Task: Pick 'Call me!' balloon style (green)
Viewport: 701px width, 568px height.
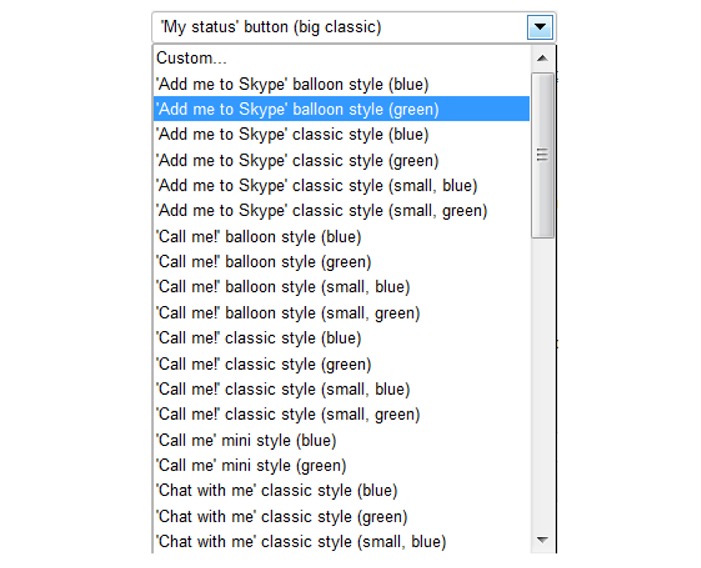Action: point(263,262)
